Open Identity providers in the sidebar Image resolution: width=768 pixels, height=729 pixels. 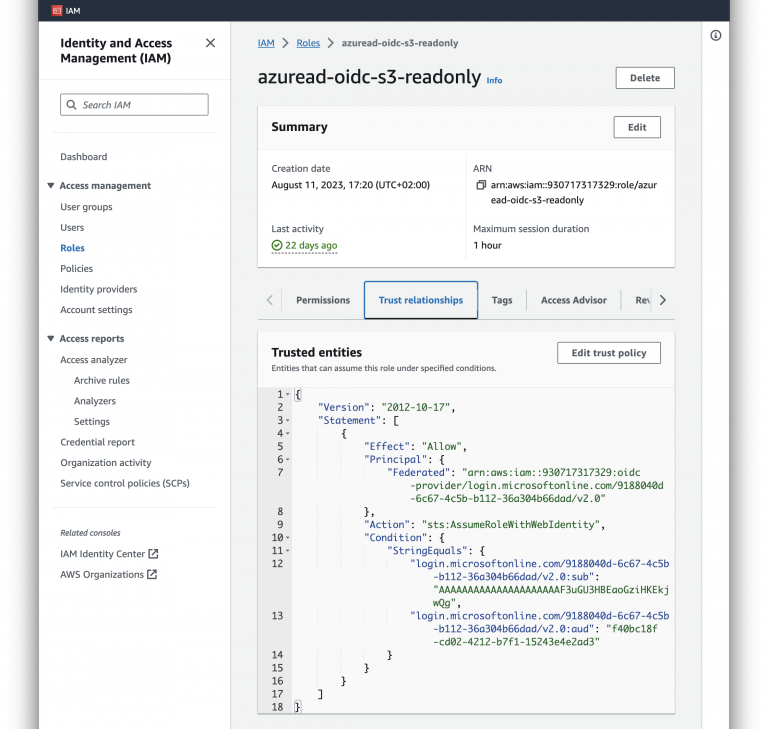click(x=99, y=289)
